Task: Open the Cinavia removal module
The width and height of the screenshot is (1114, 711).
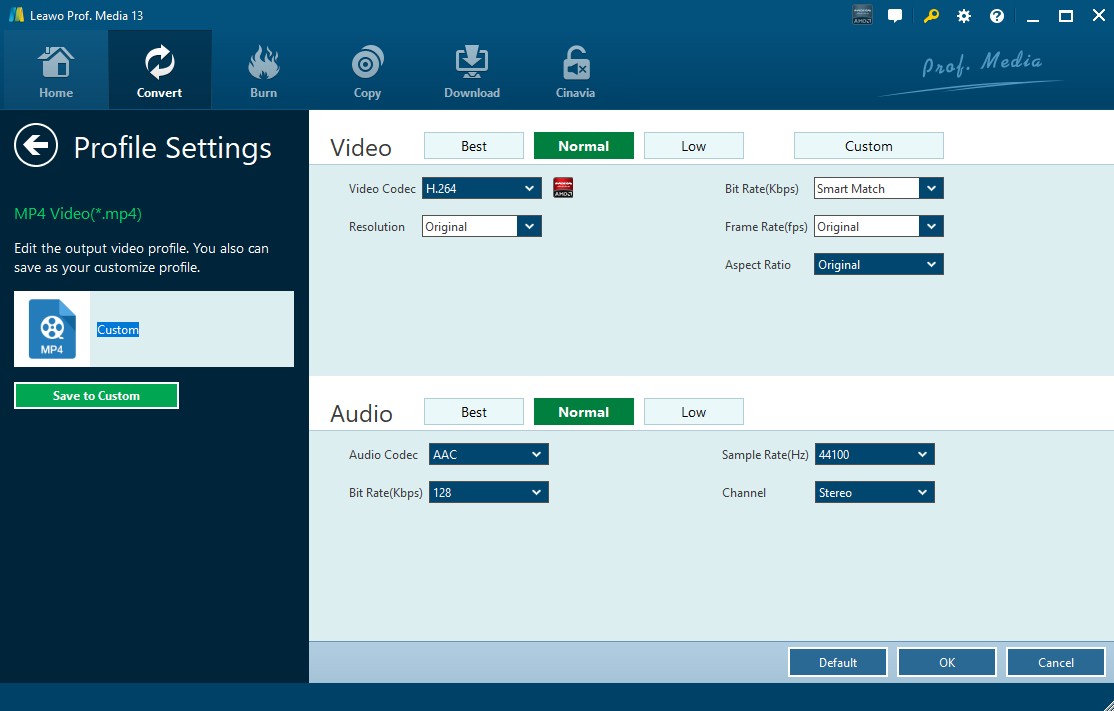Action: 575,71
